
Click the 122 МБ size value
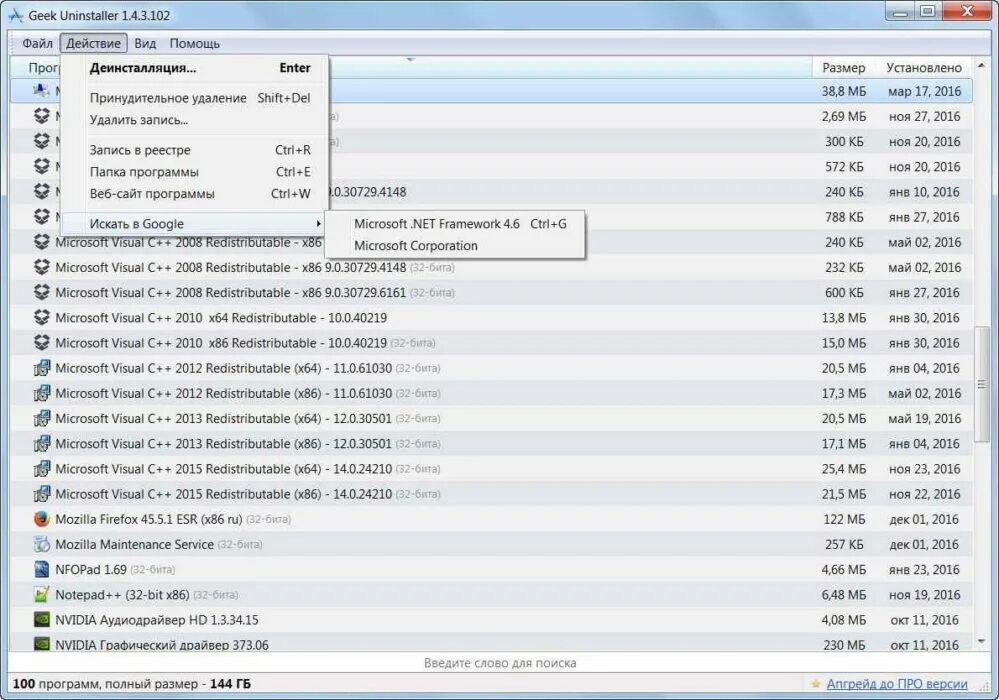coord(844,519)
